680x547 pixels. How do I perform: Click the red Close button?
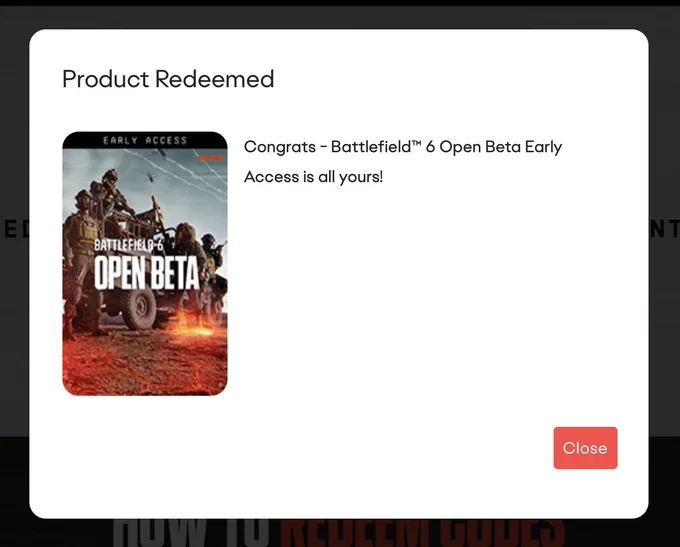click(585, 448)
